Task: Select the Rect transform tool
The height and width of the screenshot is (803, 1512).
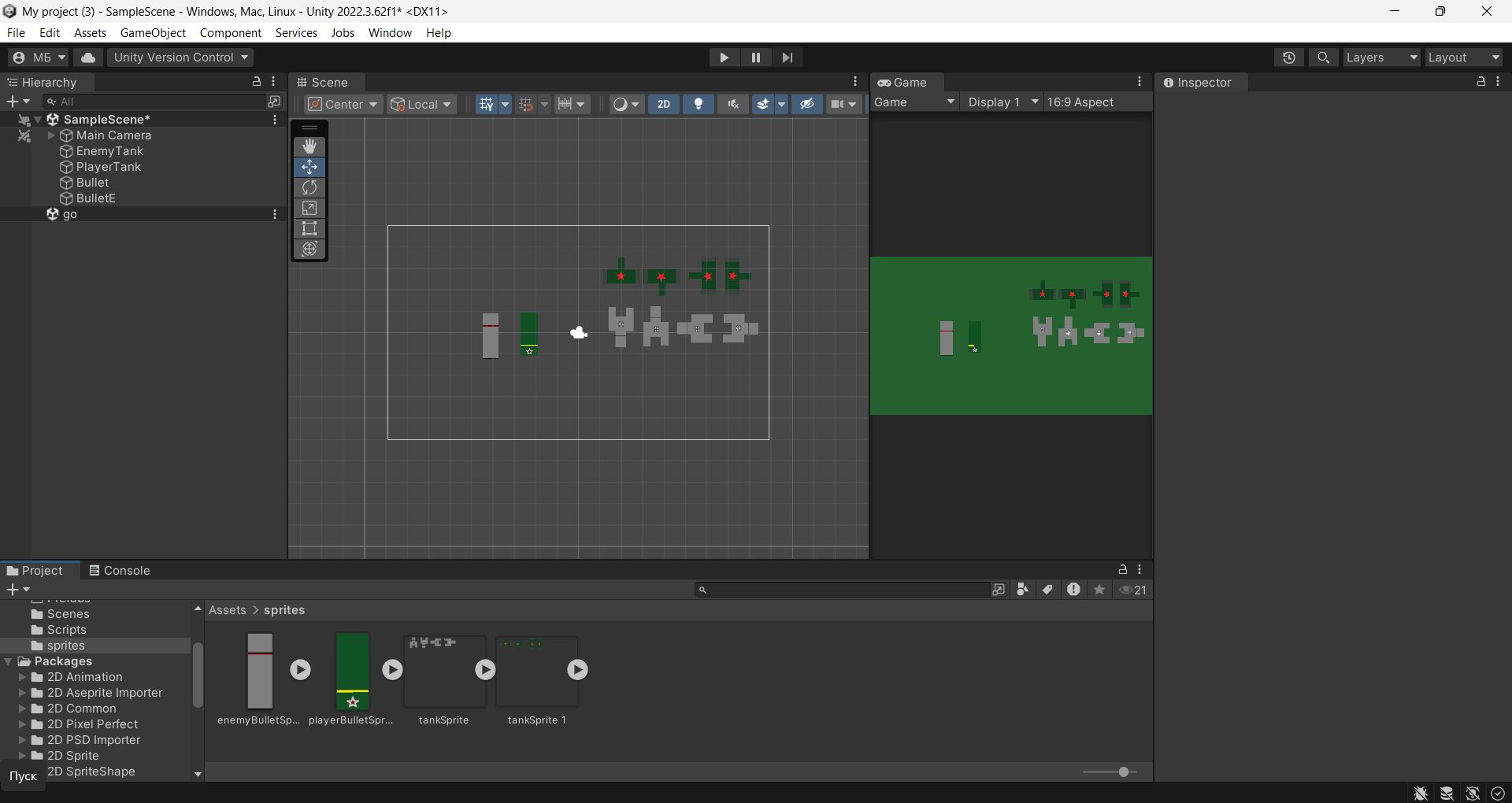Action: pyautogui.click(x=309, y=228)
